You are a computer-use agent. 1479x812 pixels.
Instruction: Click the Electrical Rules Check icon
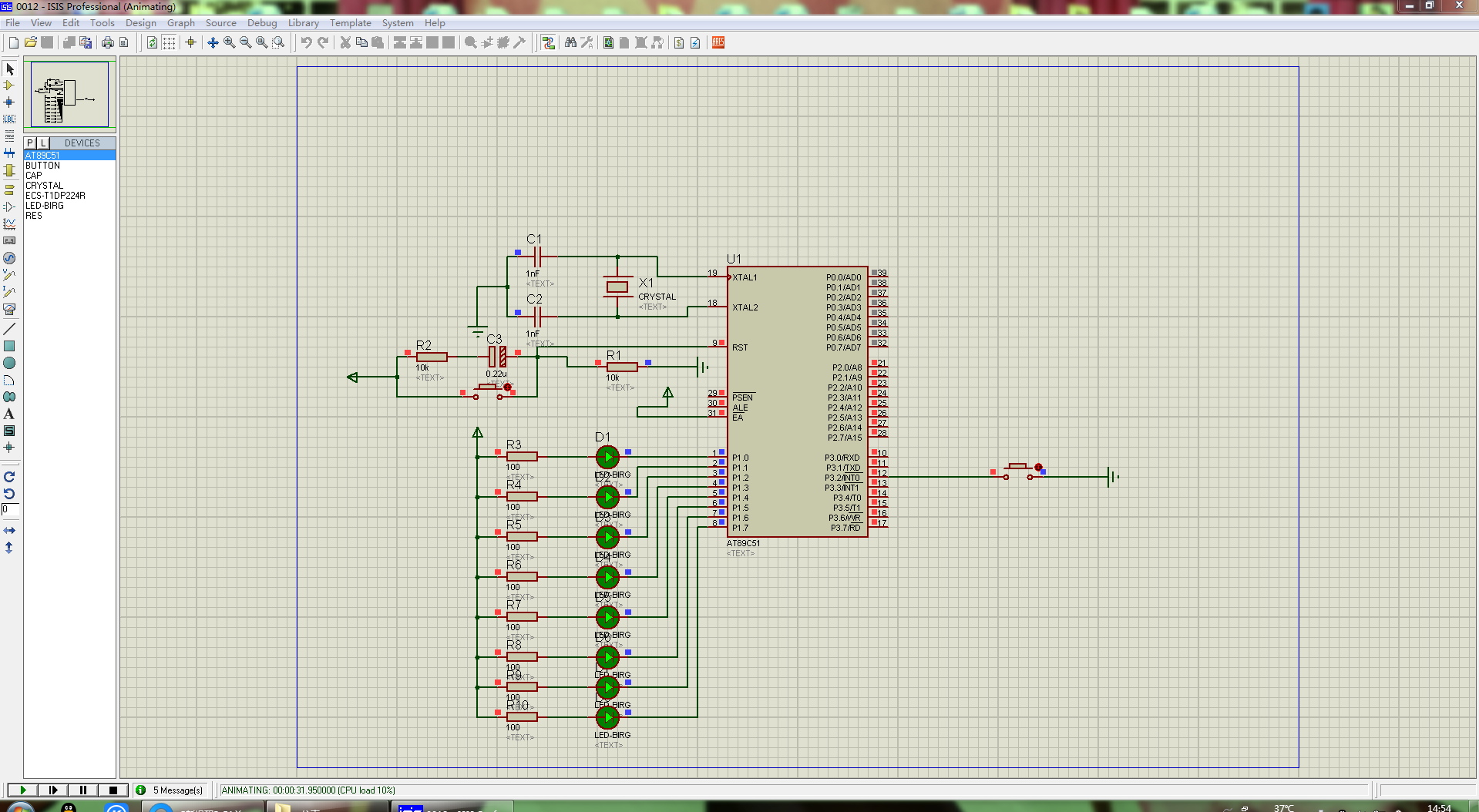point(695,42)
